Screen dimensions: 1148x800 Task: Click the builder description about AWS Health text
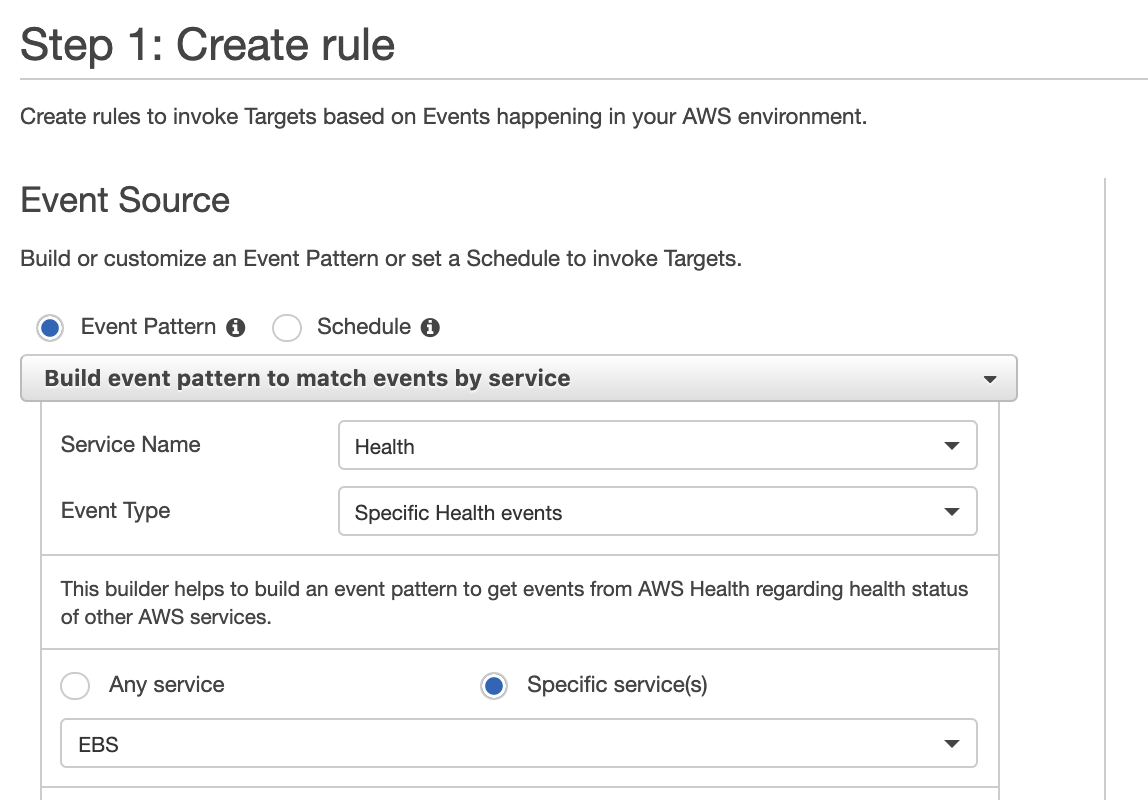tap(514, 603)
